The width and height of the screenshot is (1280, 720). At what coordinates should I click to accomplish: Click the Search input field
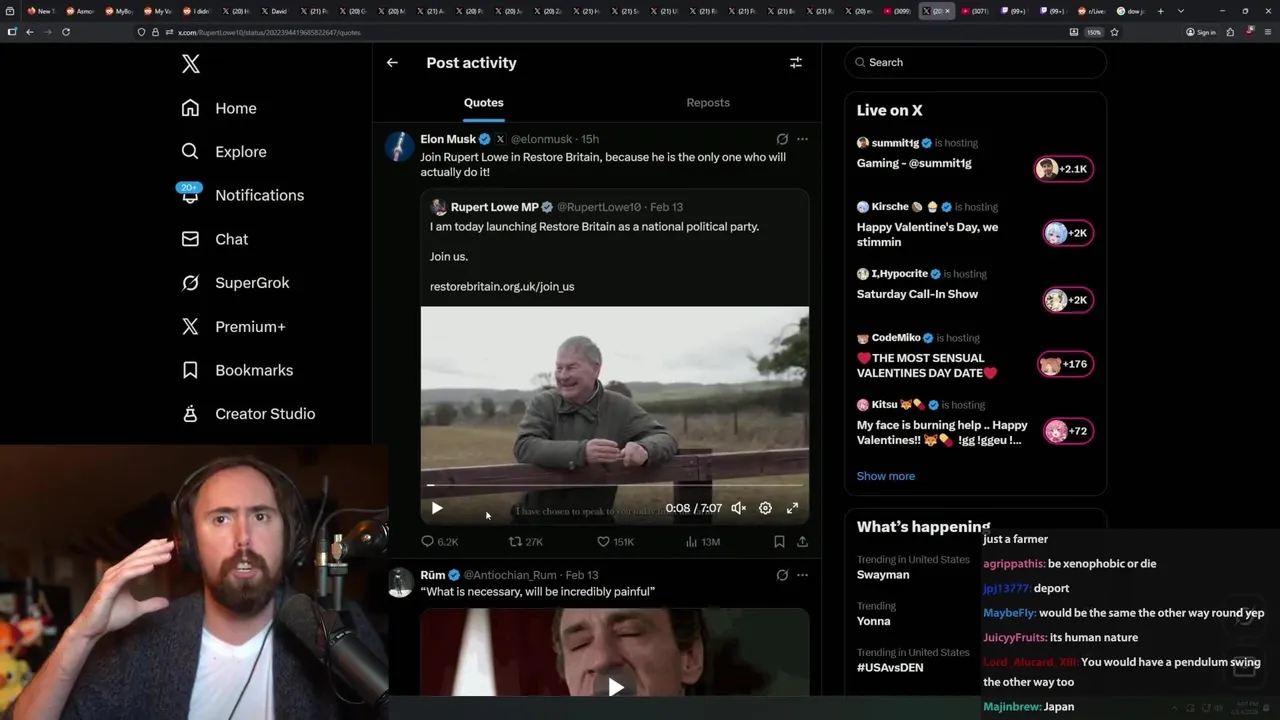pyautogui.click(x=976, y=62)
